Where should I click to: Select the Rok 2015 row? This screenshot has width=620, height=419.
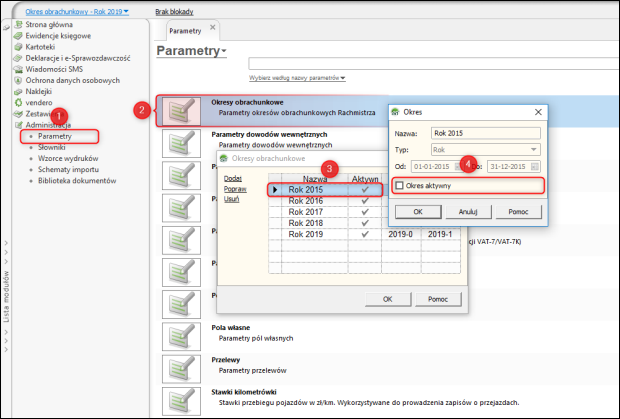[325, 190]
